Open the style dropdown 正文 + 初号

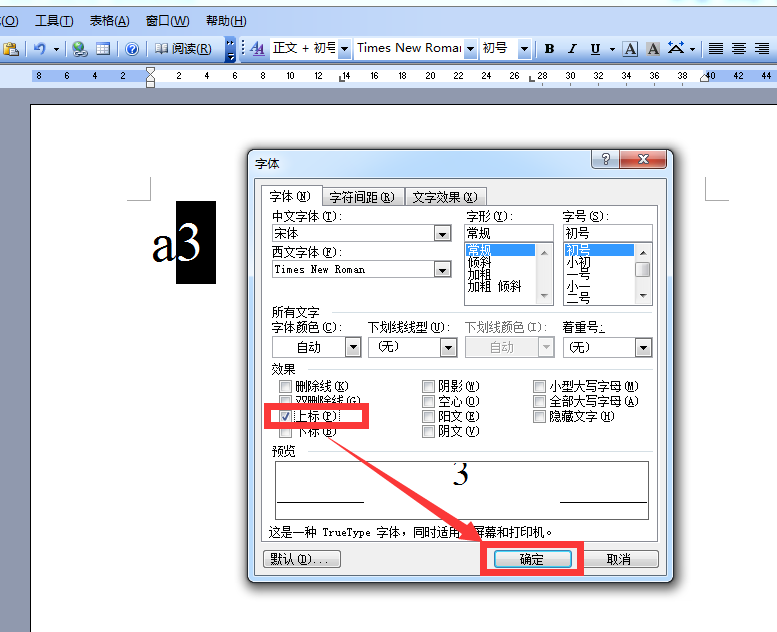pos(345,49)
